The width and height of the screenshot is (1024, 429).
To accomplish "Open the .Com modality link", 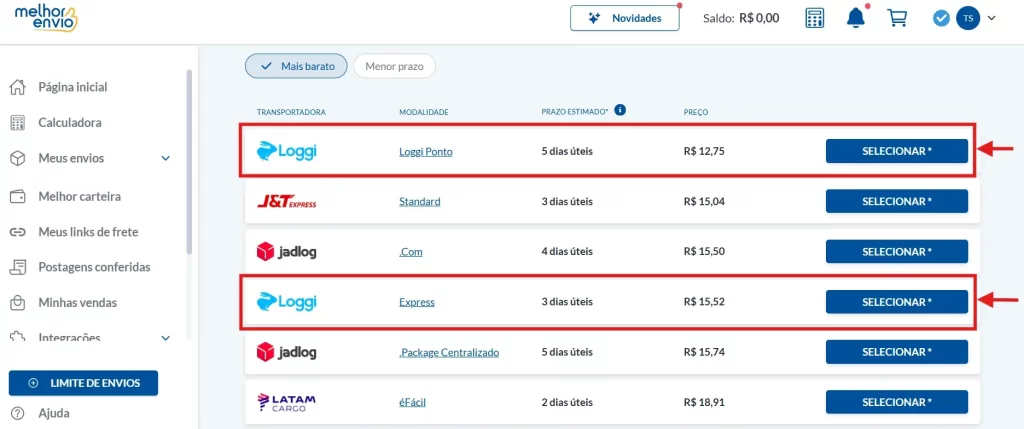I will click(x=410, y=252).
